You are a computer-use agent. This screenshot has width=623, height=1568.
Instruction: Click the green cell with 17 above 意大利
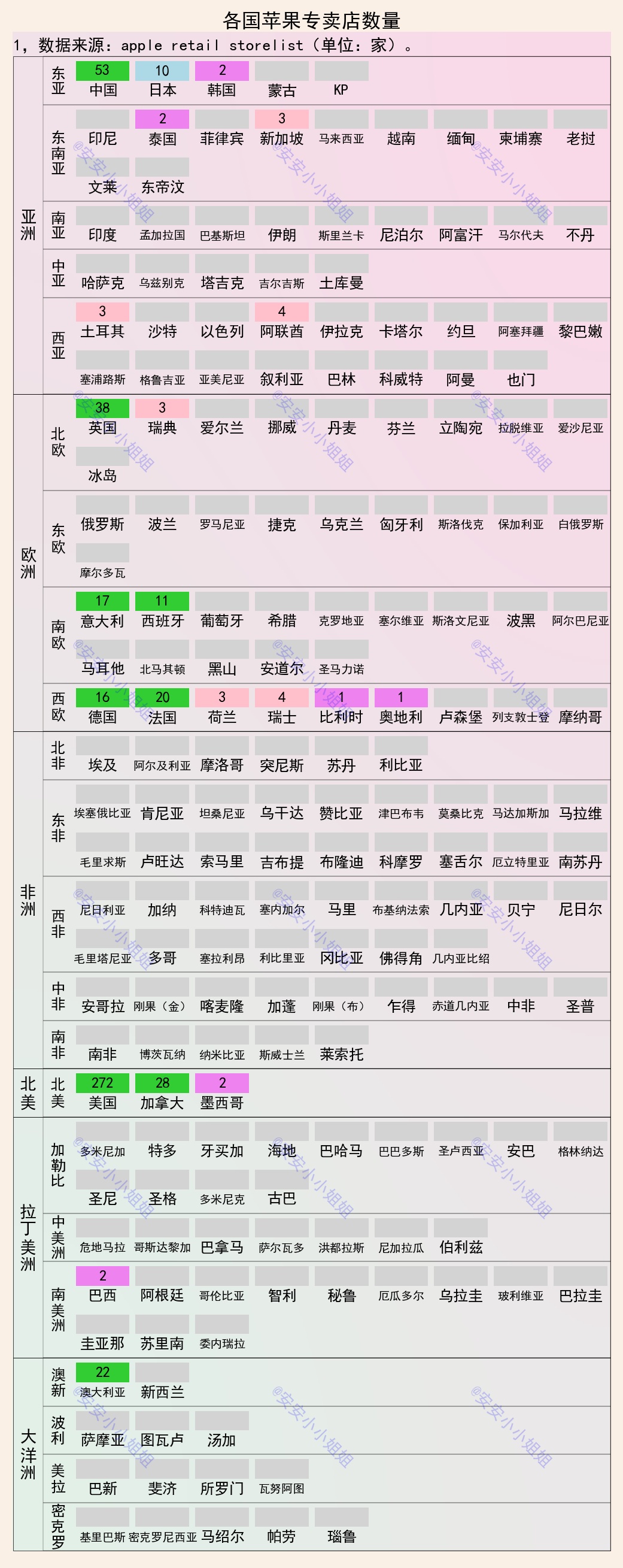[102, 601]
